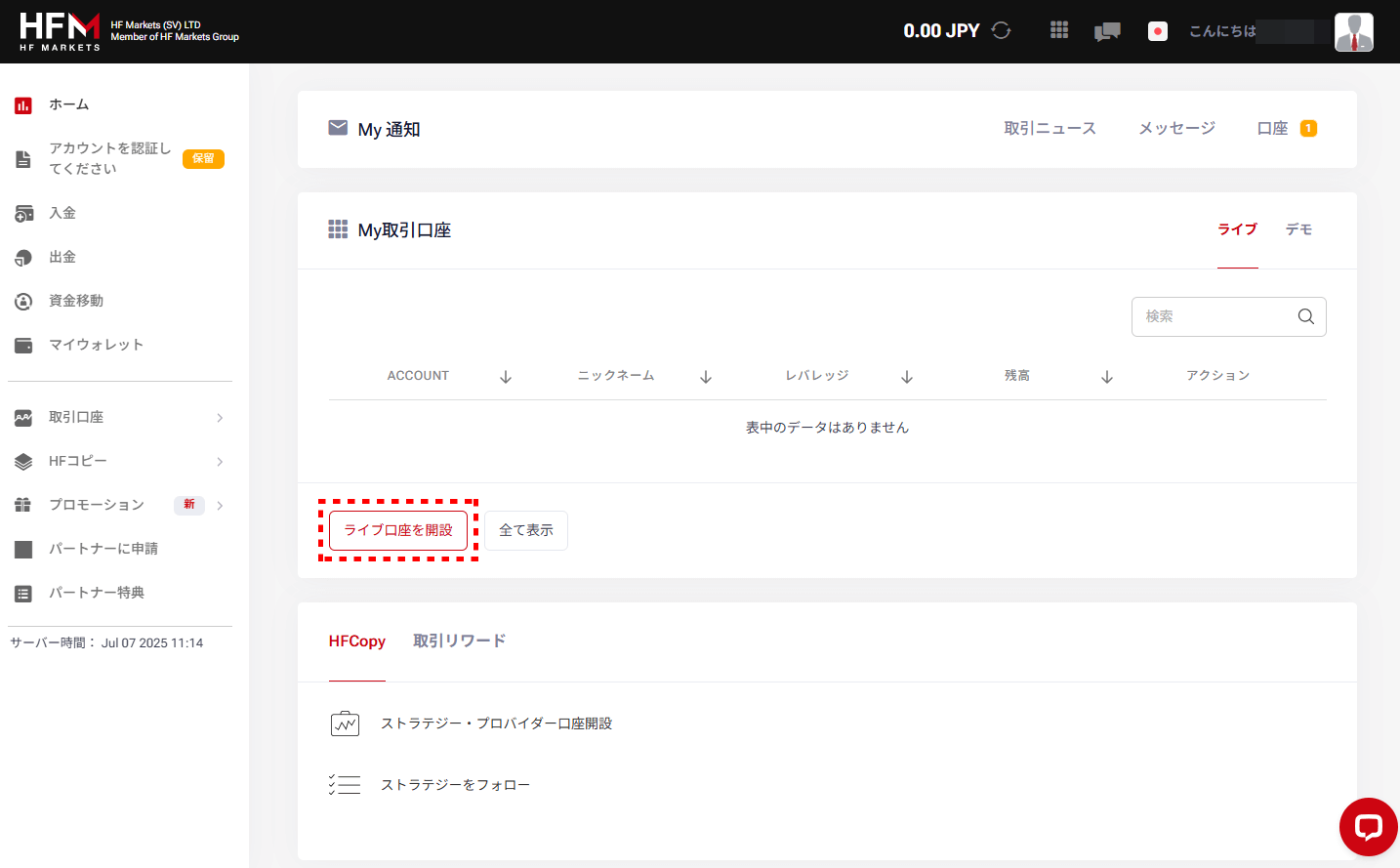Expand the HFコピー submenu chevron
1400x868 pixels.
tap(220, 462)
